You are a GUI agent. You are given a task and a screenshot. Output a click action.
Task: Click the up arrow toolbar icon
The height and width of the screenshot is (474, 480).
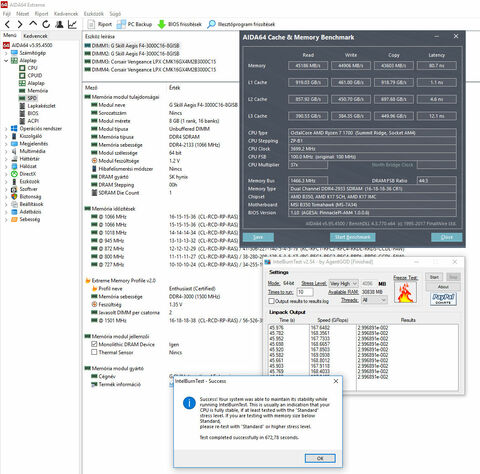tap(33, 24)
